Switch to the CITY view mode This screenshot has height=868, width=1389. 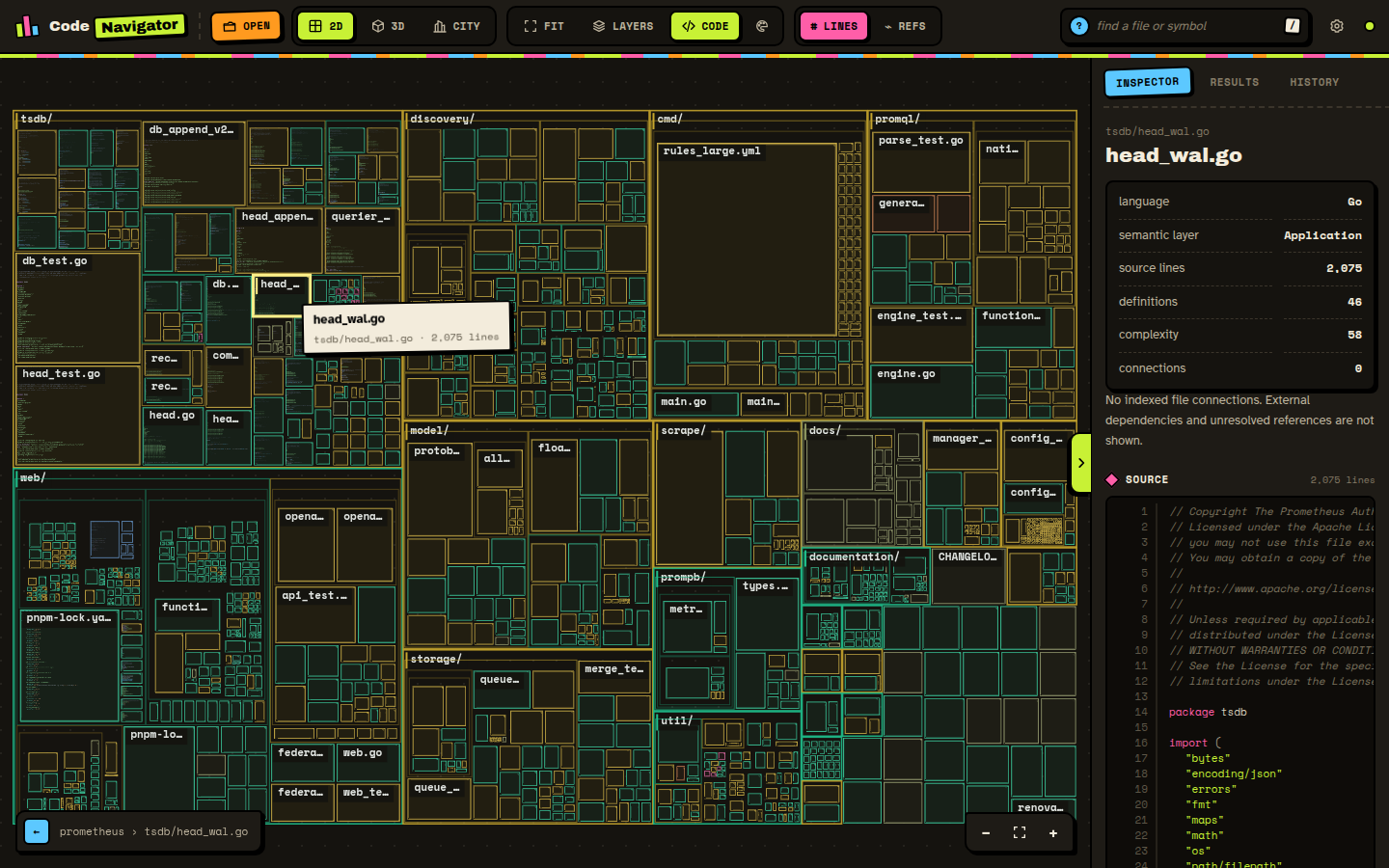pos(456,26)
